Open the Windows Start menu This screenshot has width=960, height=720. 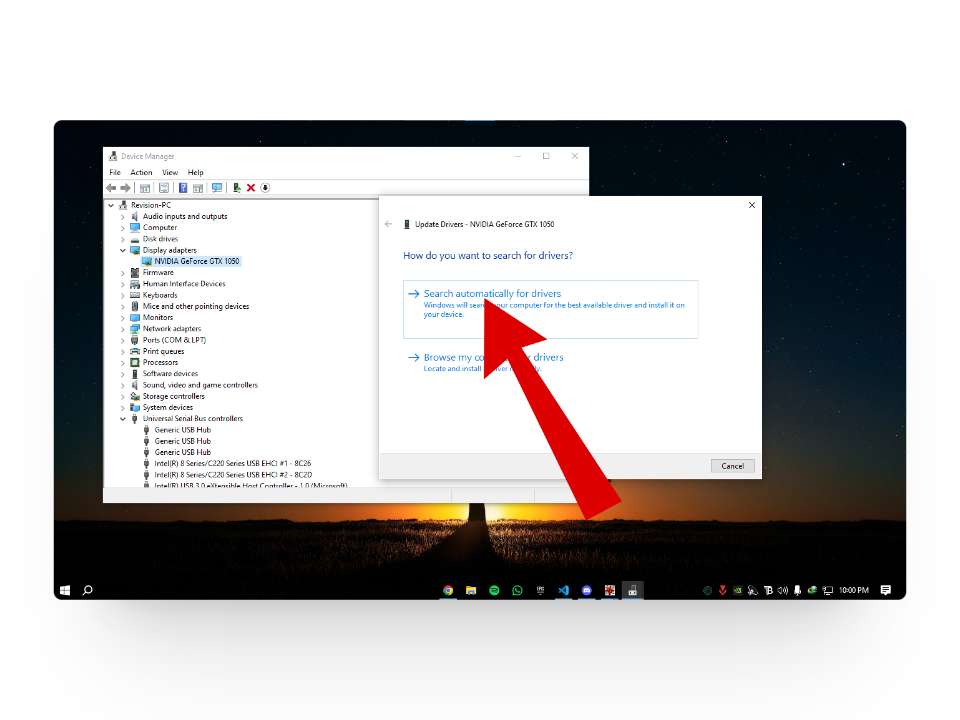coord(65,590)
